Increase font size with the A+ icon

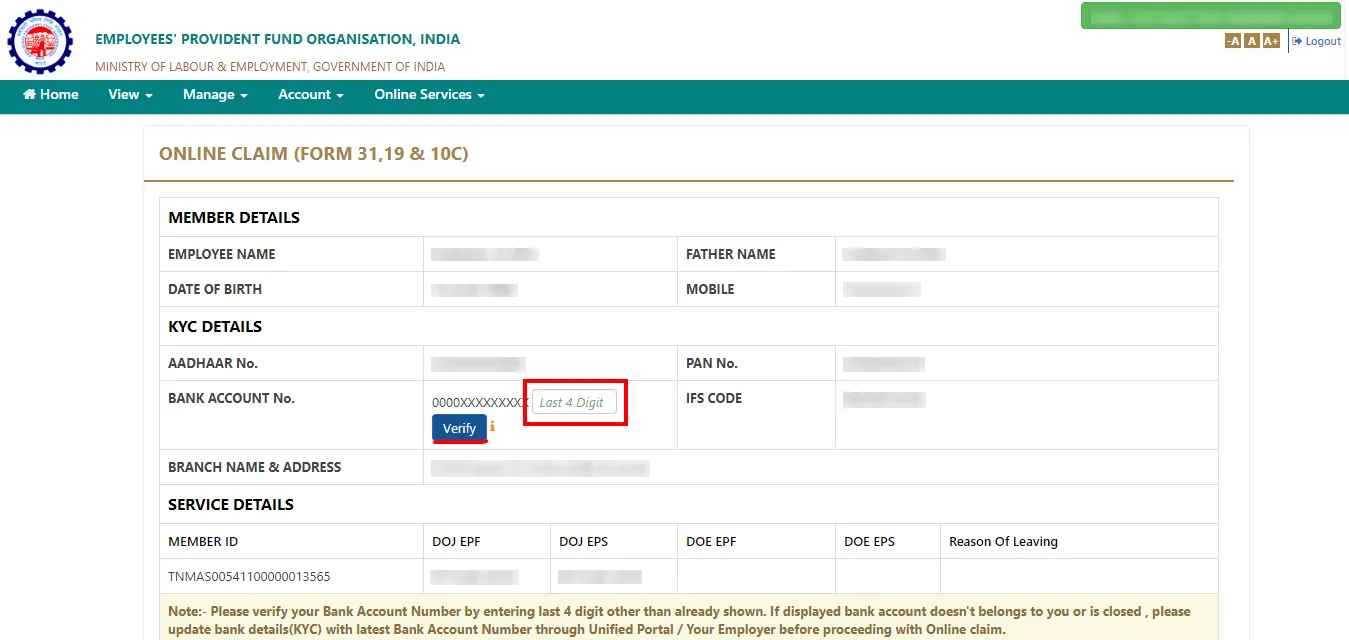pyautogui.click(x=1270, y=40)
